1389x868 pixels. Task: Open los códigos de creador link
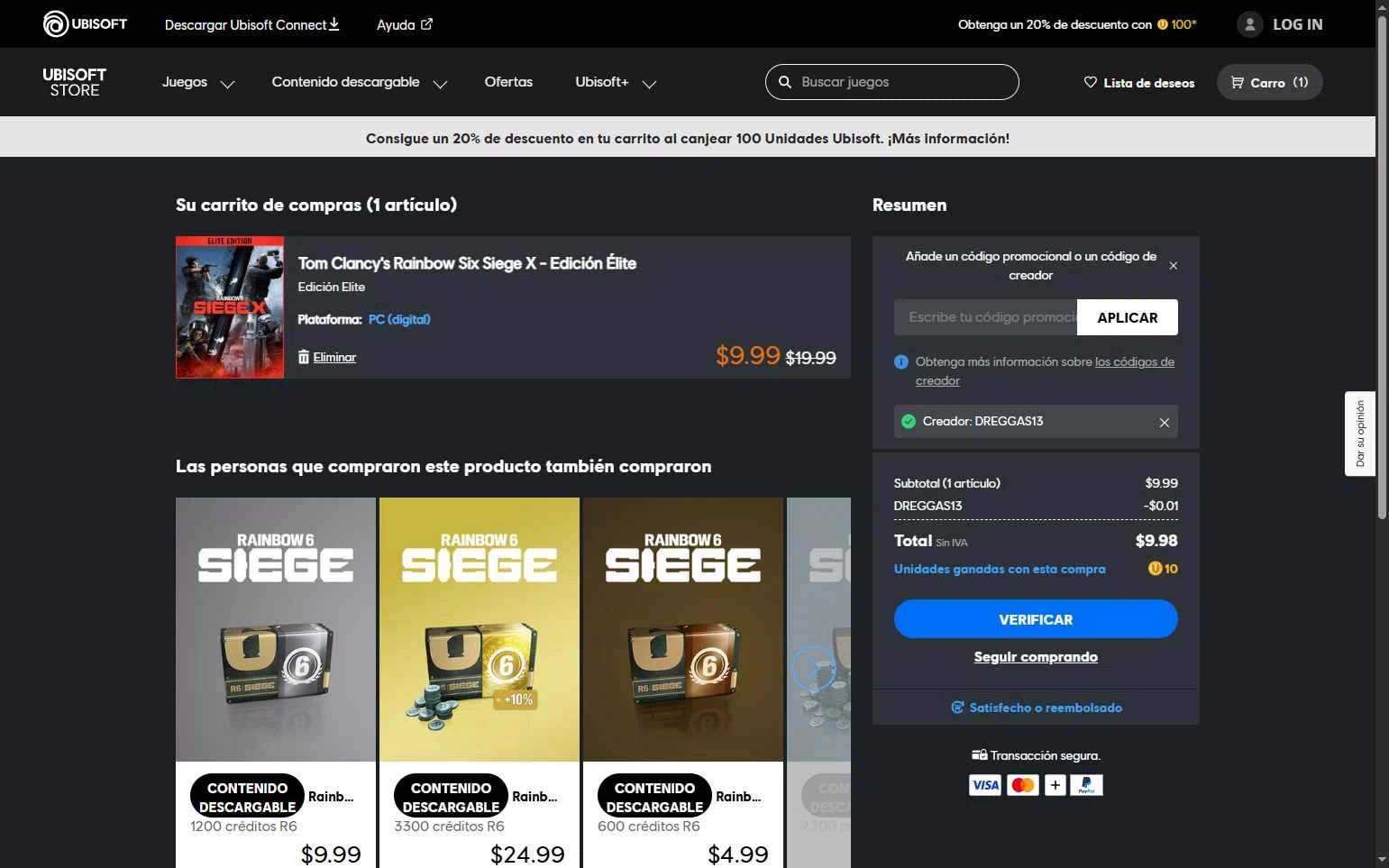1135,361
